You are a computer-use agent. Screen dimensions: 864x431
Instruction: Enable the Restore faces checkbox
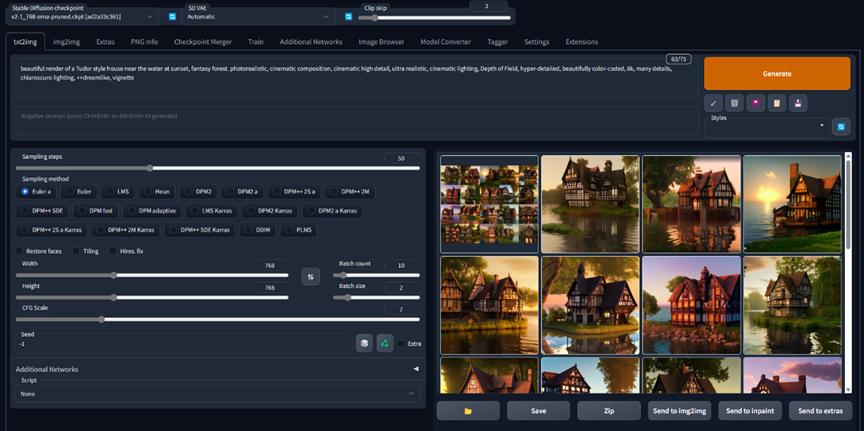tap(20, 251)
